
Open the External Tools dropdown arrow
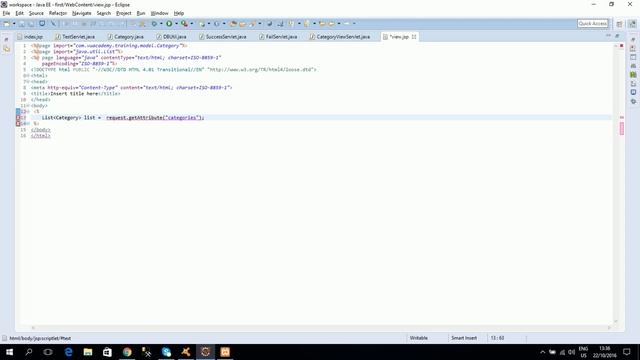tap(192, 24)
